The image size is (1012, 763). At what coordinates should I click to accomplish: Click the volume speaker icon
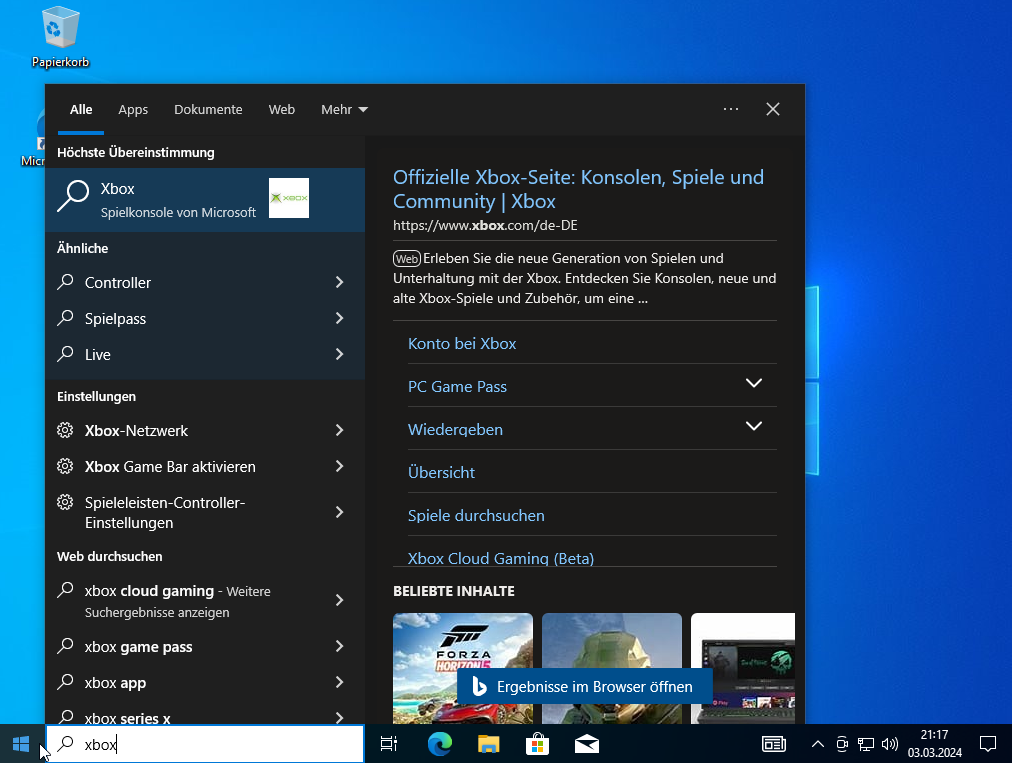[x=889, y=744]
